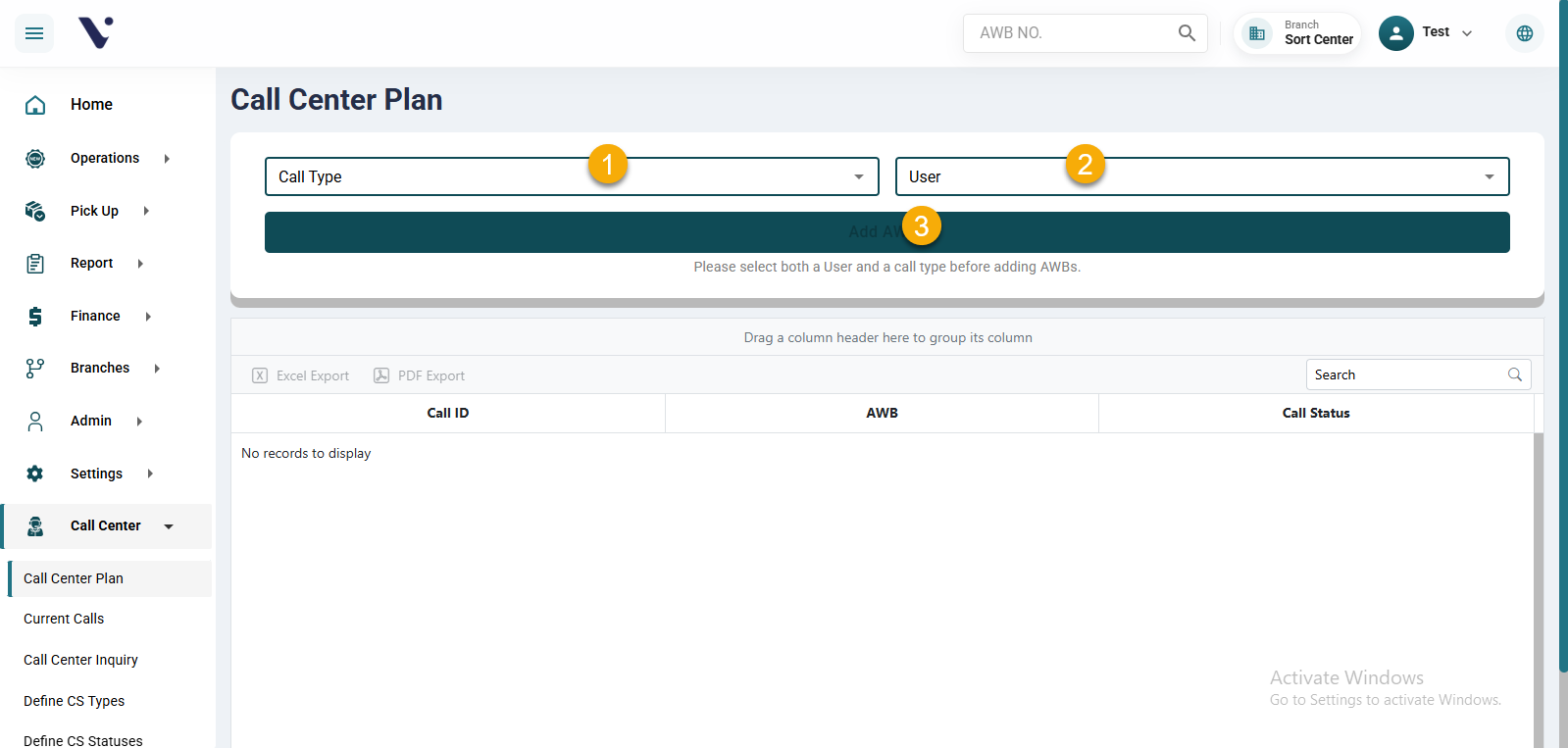Click the Operations menu label

tap(105, 158)
